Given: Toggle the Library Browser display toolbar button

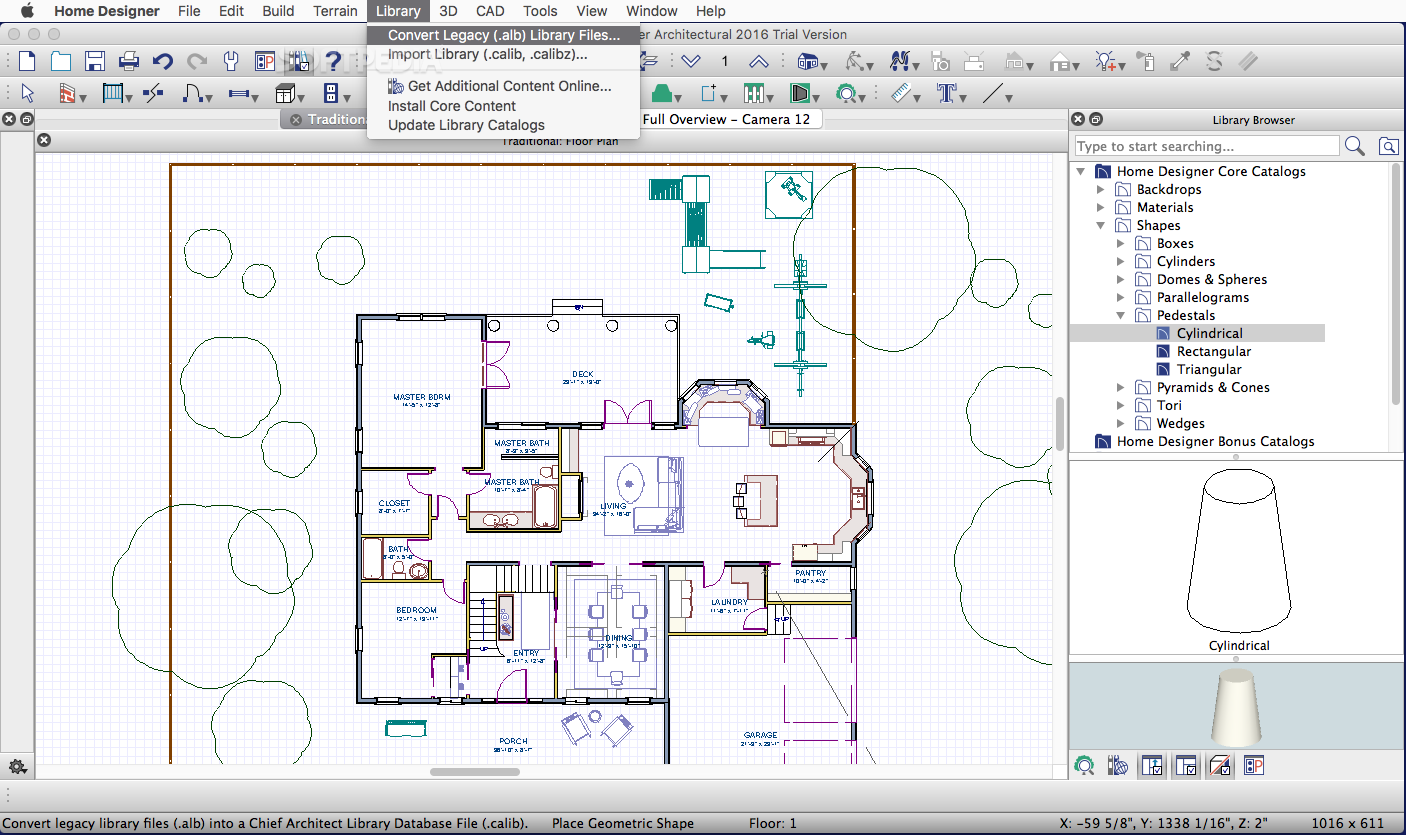Looking at the screenshot, I should tap(299, 61).
